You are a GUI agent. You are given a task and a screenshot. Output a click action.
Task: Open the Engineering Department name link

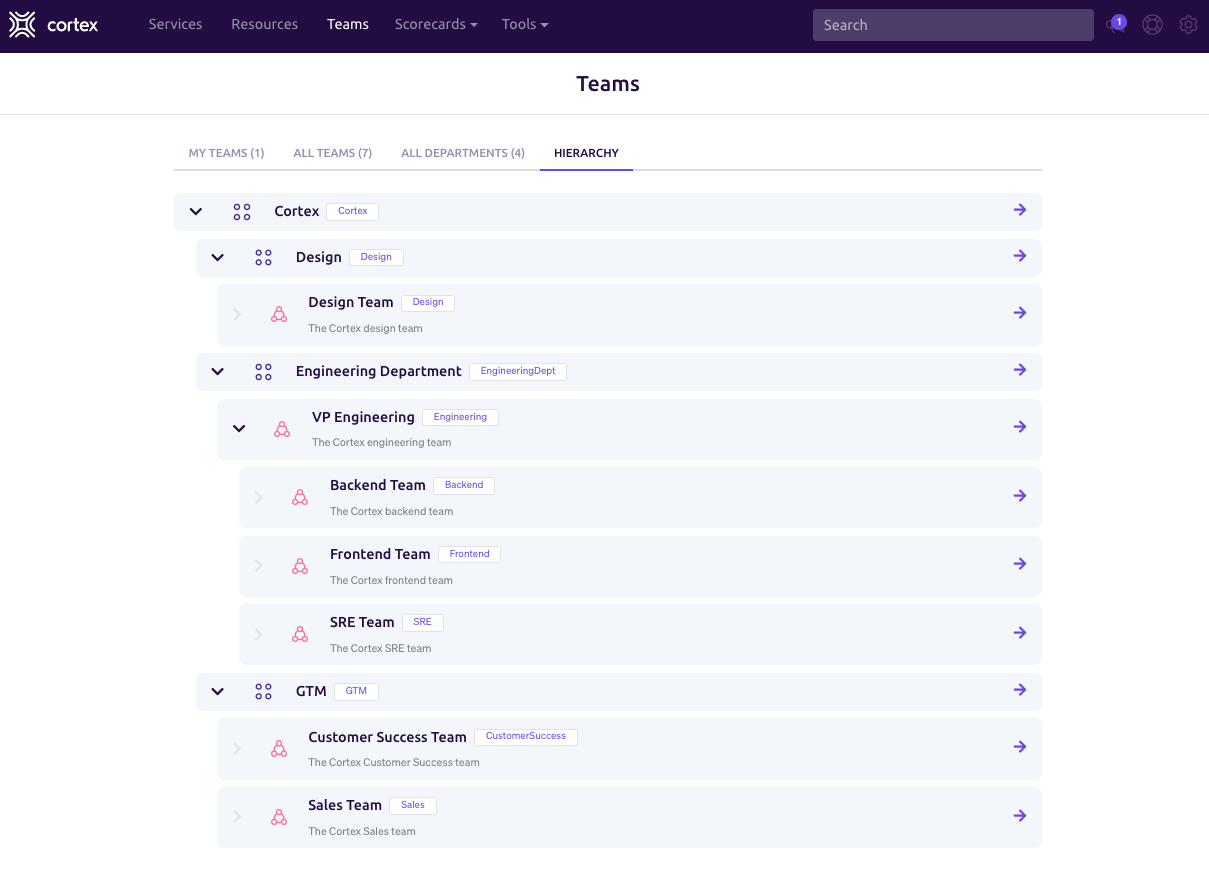379,371
